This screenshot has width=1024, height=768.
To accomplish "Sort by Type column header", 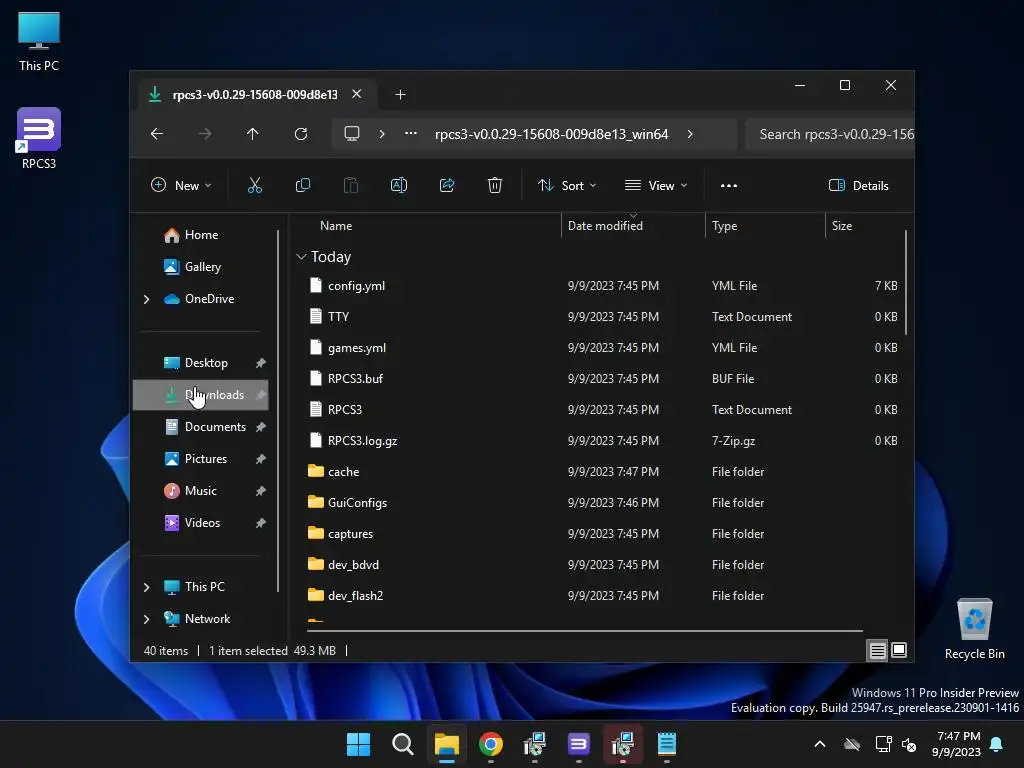I will (725, 226).
